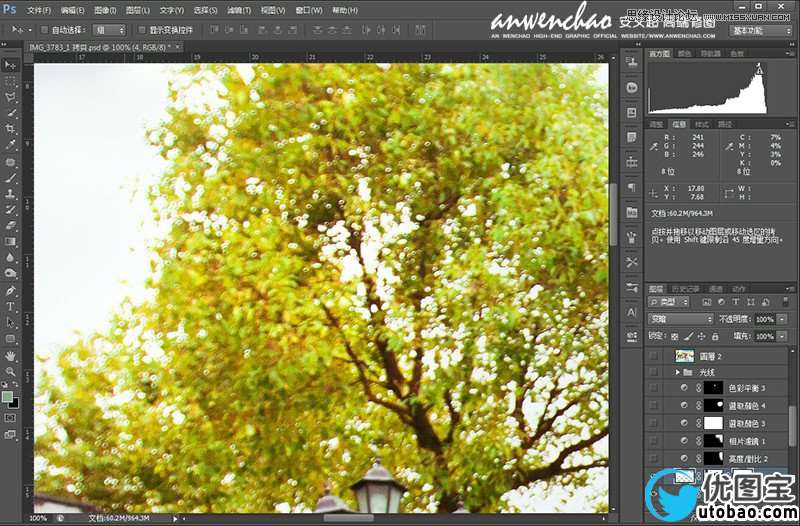Toggle visibility of 选取颜色 4 layer
The image size is (800, 526).
(x=654, y=406)
